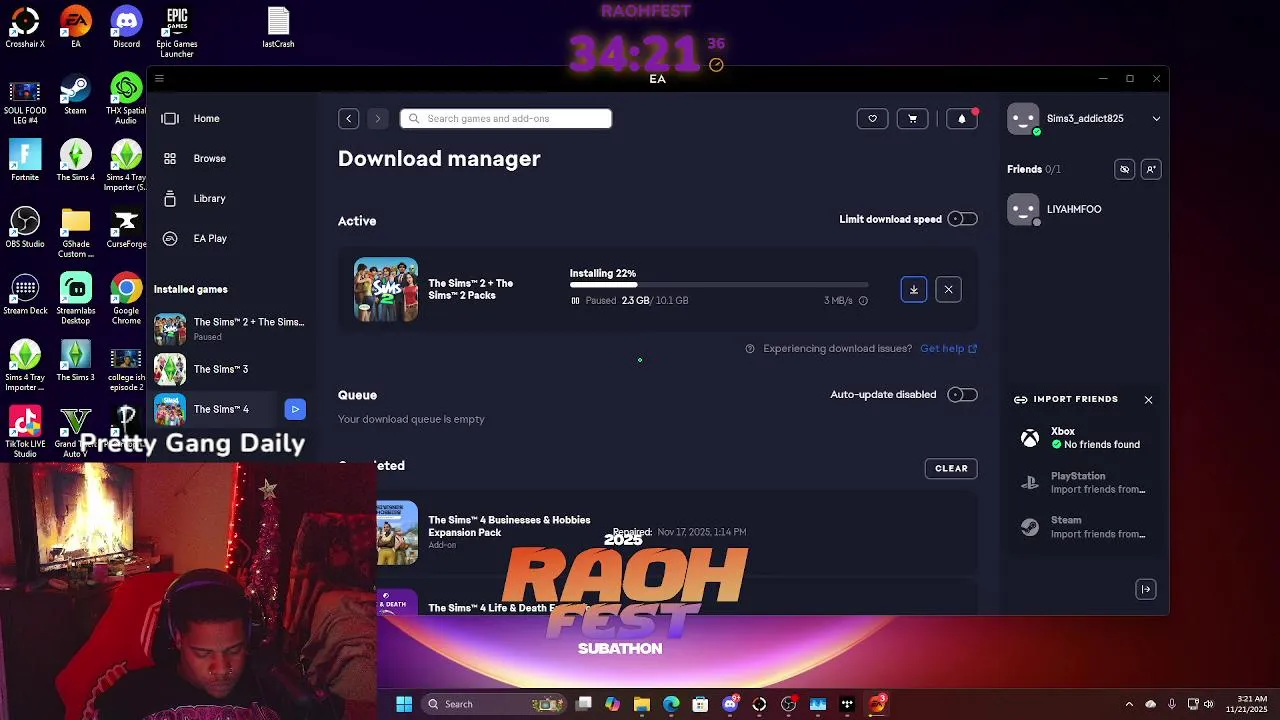Go forward using the right arrow button
Viewport: 1280px width, 720px height.
[377, 119]
